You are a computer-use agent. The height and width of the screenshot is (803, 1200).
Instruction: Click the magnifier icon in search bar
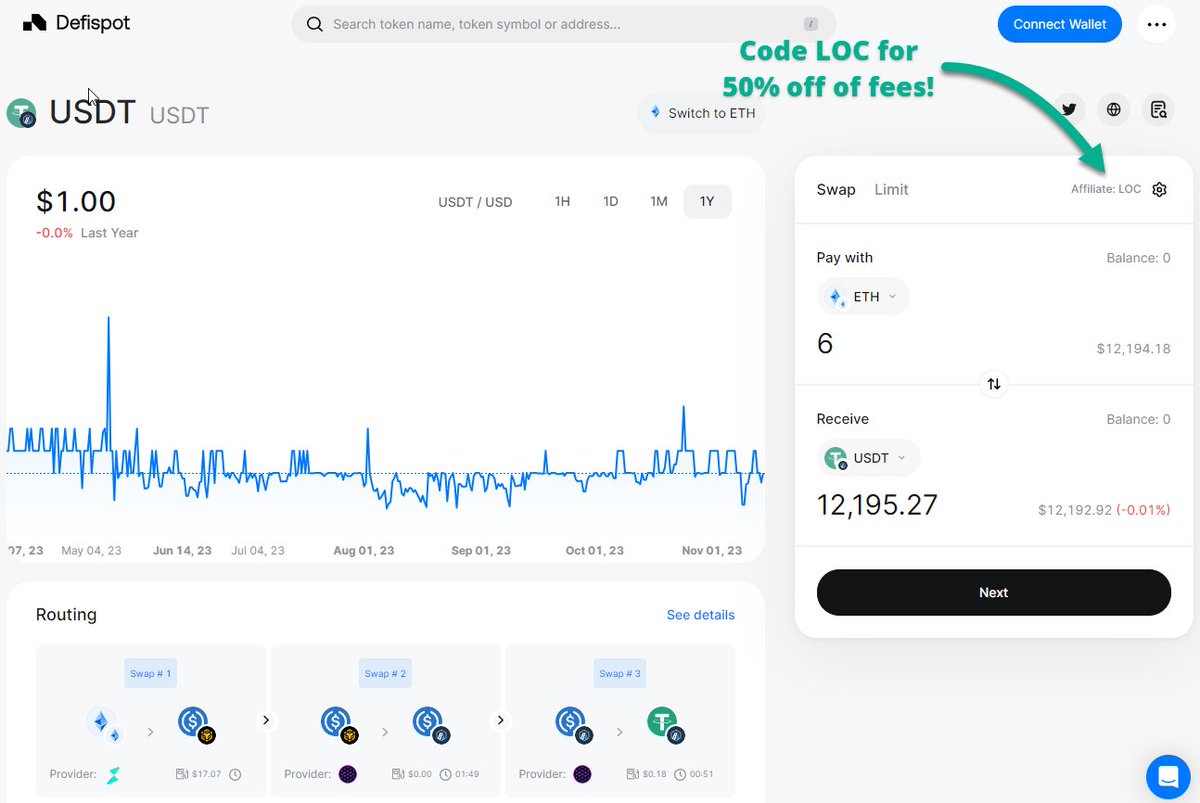315,24
